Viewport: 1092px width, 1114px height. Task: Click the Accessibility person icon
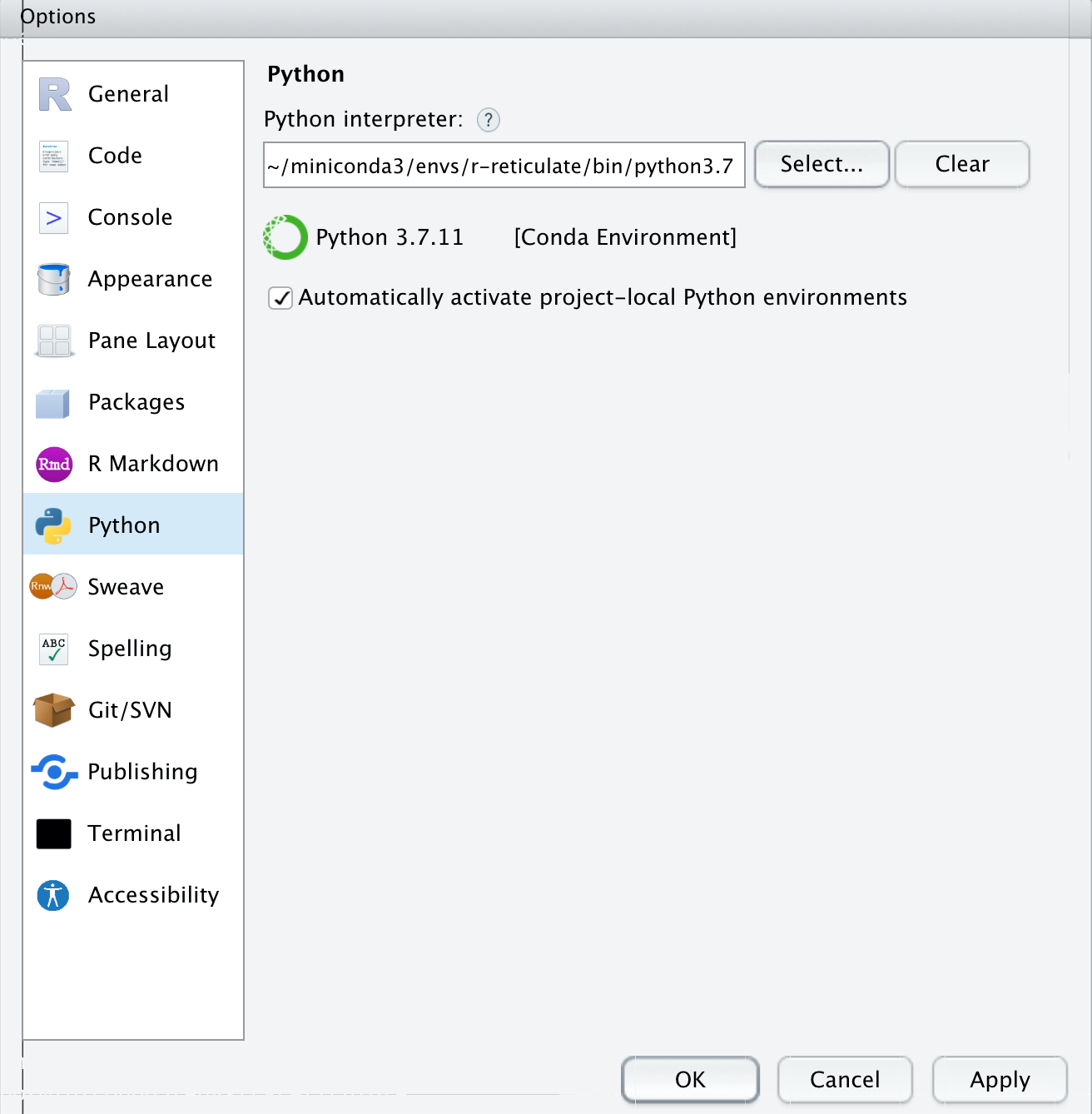[x=53, y=895]
